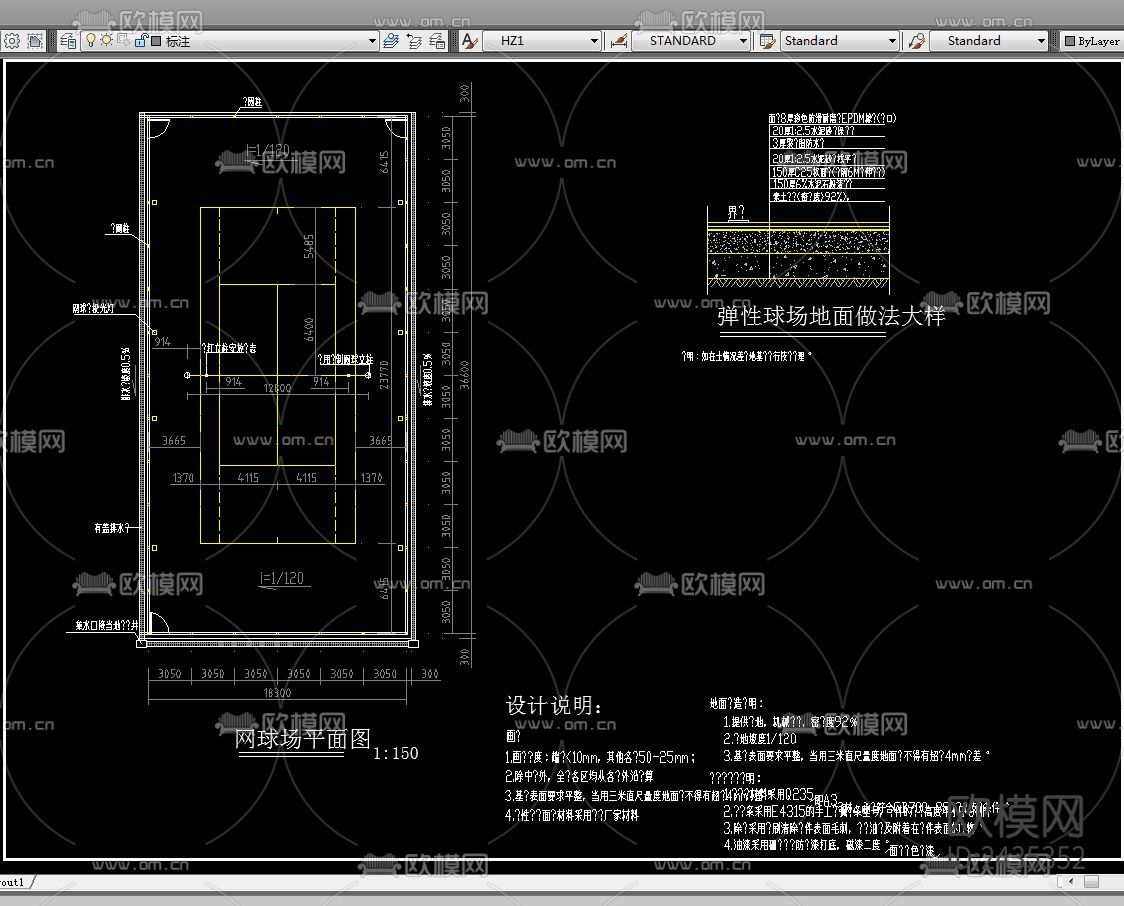Viewport: 1124px width, 906px height.
Task: Click the left 1370 dimension text
Action: [x=183, y=477]
